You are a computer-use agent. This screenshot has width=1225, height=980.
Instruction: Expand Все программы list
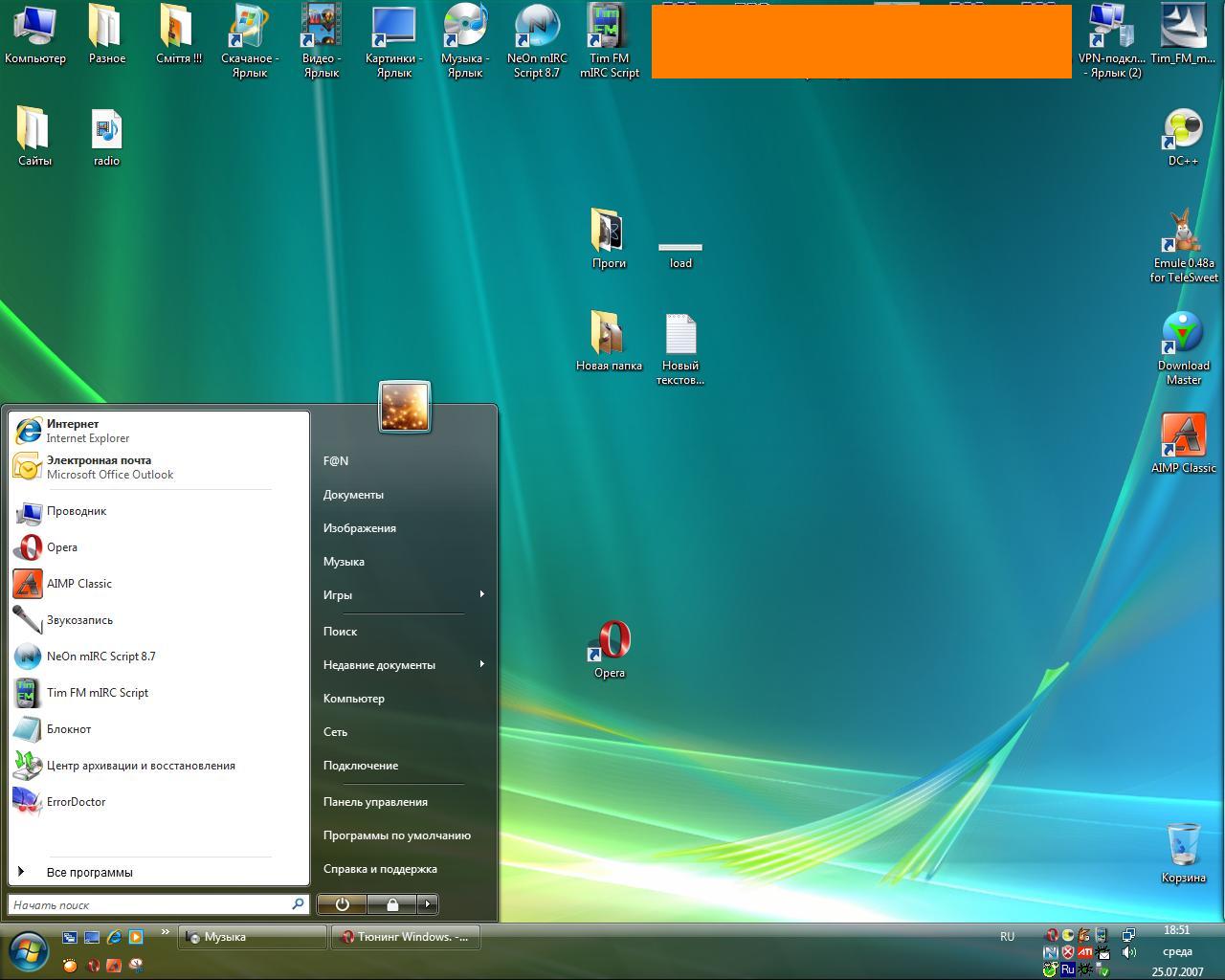pyautogui.click(x=89, y=872)
